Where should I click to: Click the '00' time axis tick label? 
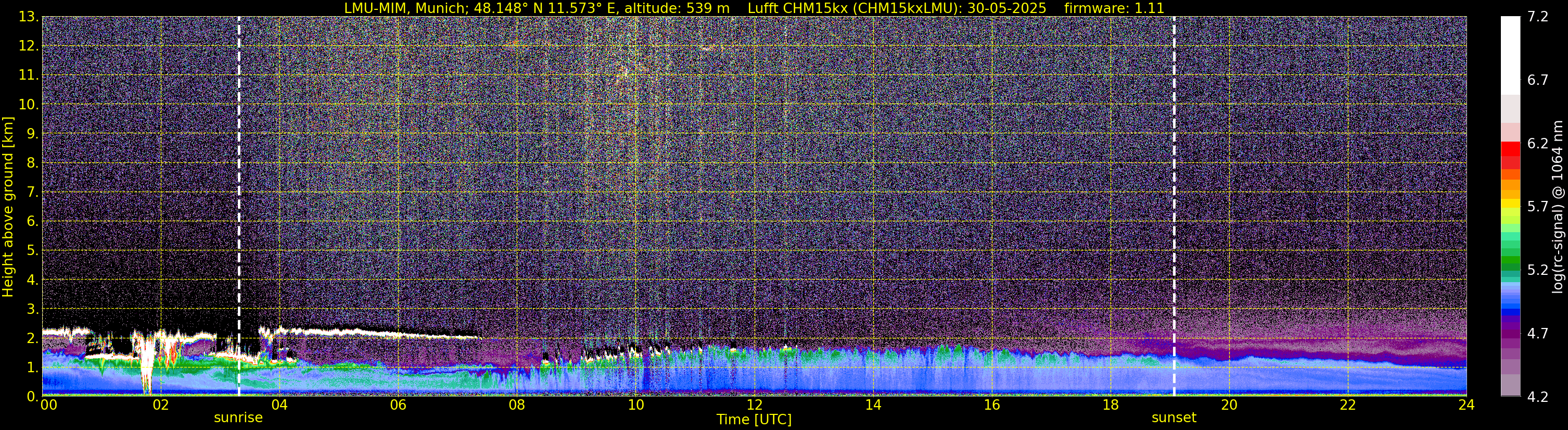[49, 405]
